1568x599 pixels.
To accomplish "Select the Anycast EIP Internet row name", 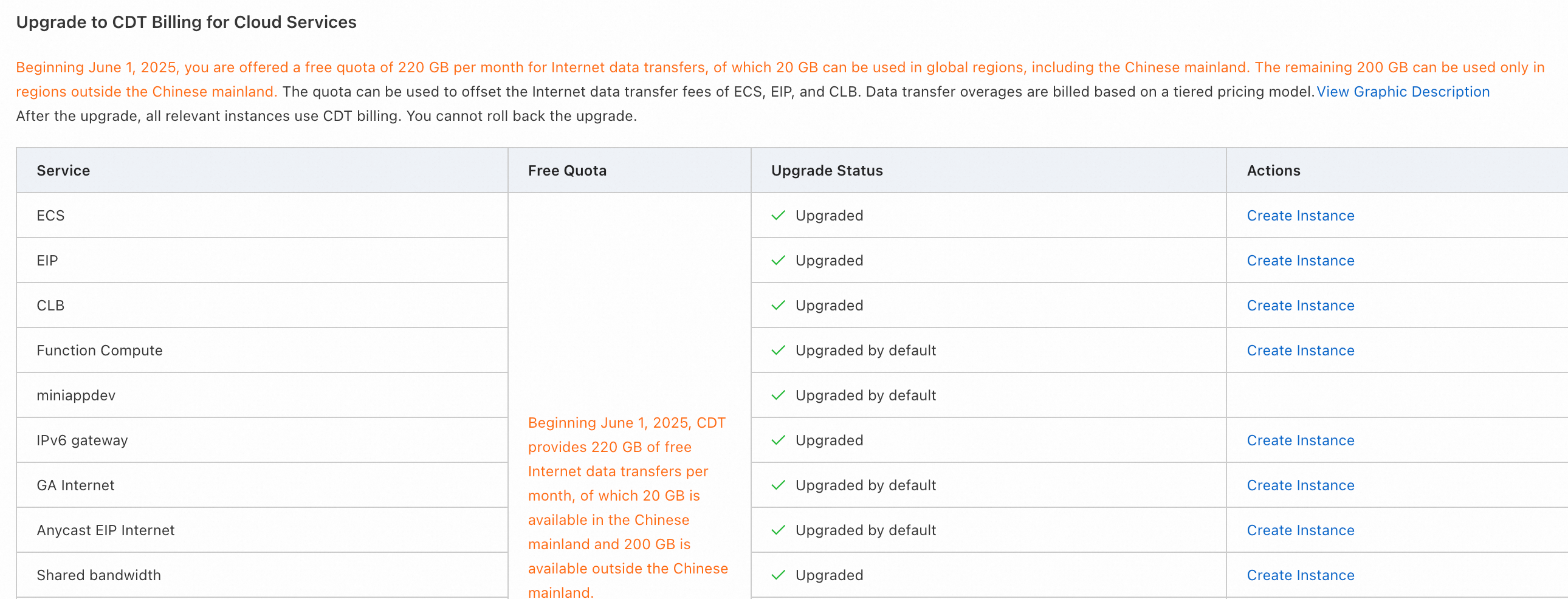I will point(105,530).
